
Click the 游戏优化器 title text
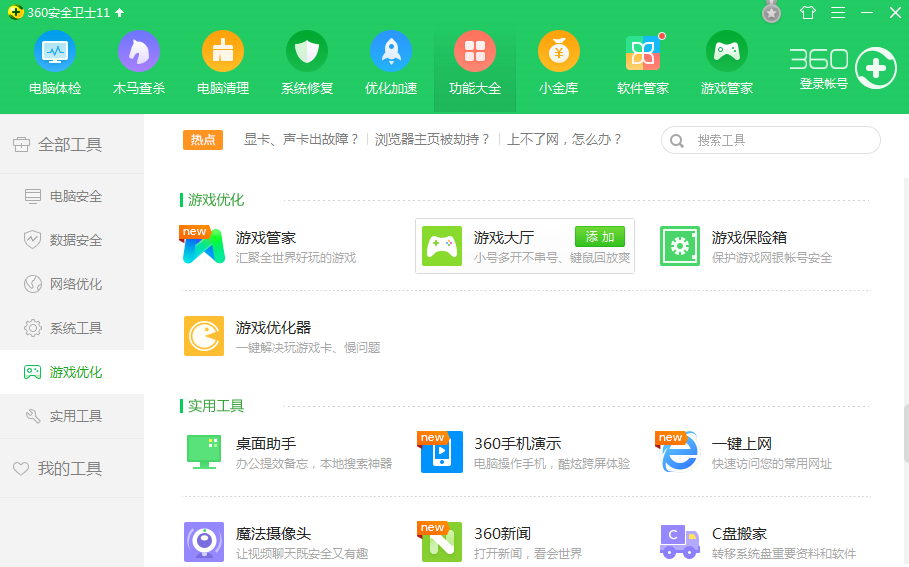[273, 328]
